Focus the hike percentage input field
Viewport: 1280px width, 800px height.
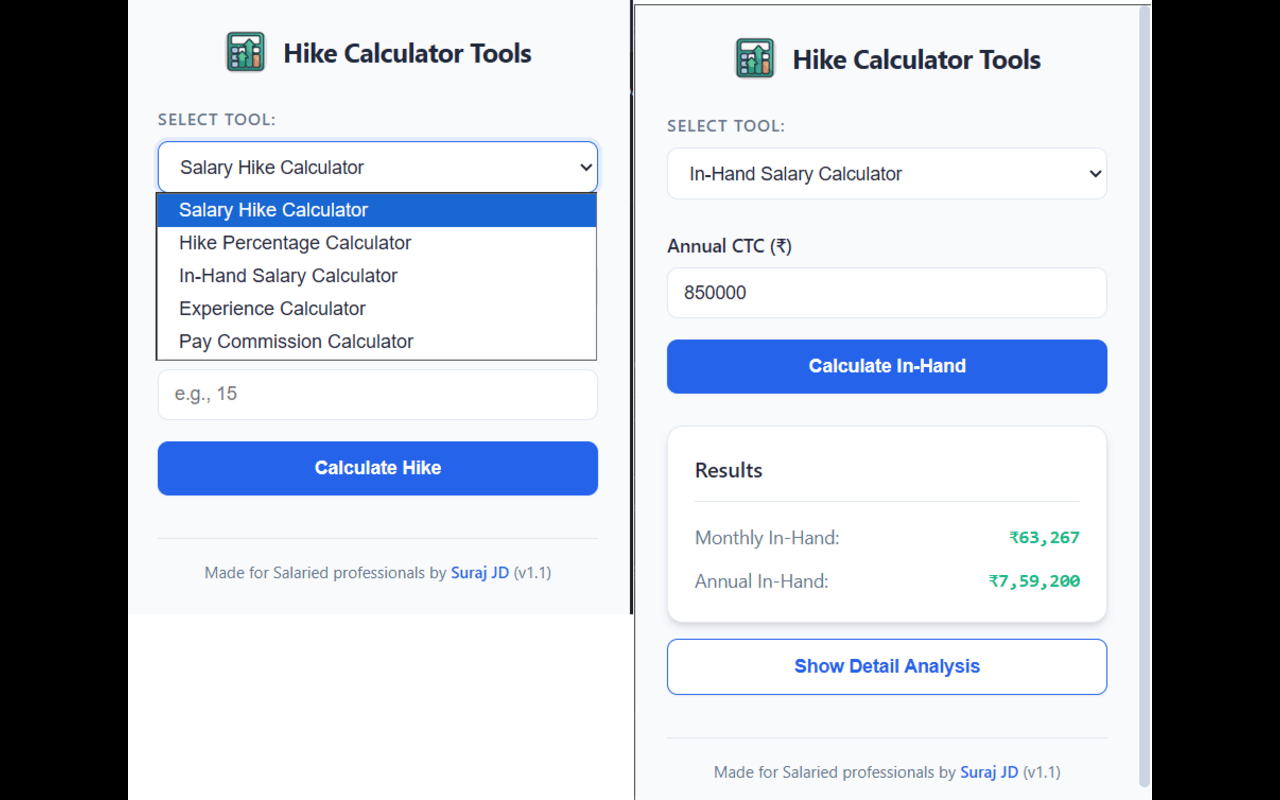pyautogui.click(x=377, y=394)
